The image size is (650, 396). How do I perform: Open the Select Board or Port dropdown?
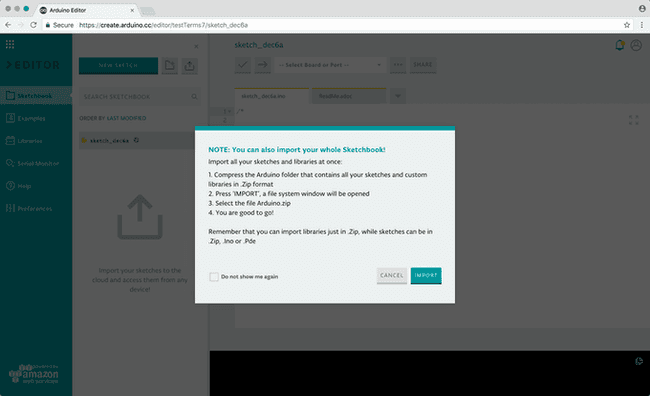pos(330,65)
